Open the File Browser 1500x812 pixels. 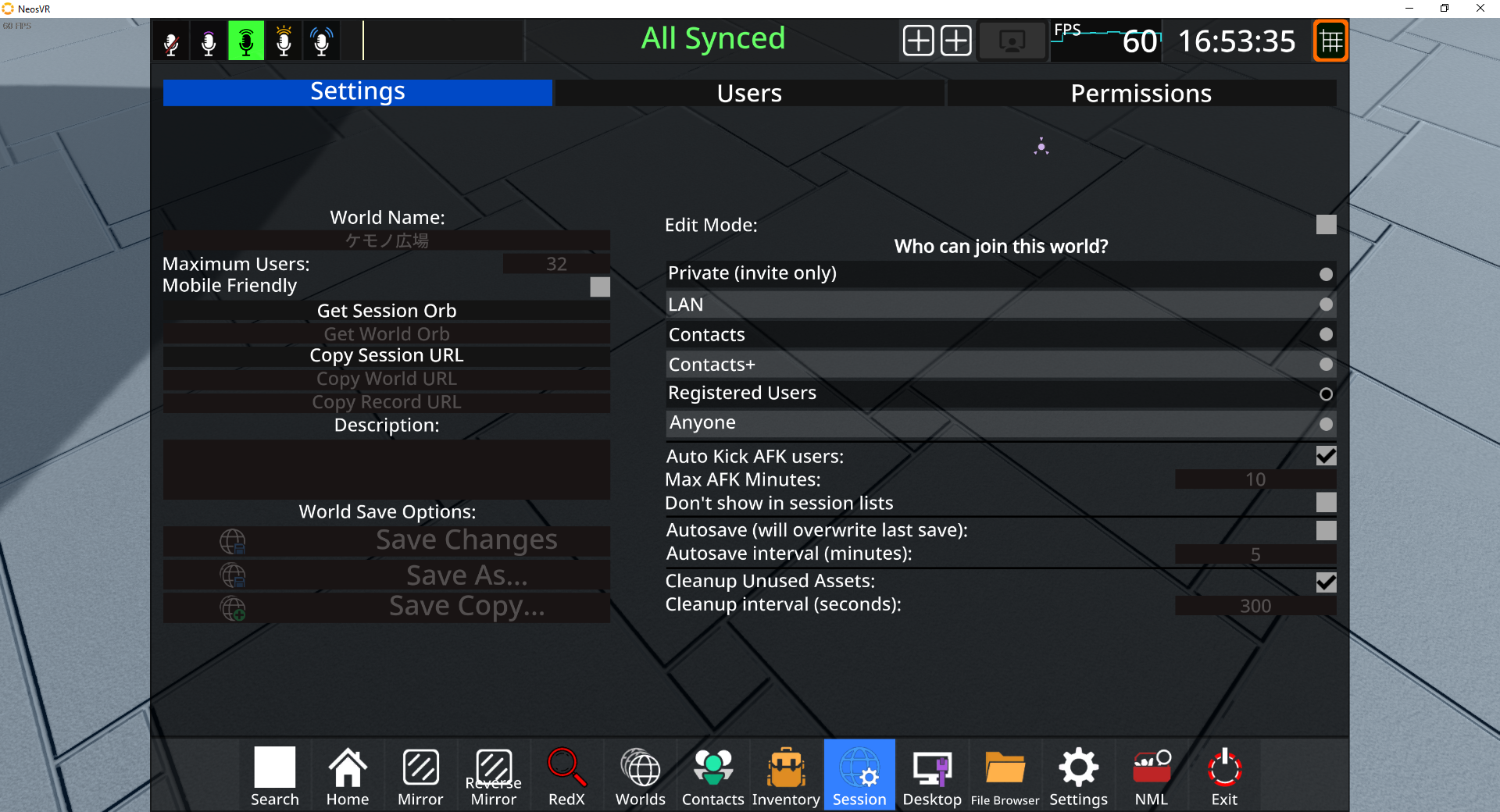tap(1005, 775)
